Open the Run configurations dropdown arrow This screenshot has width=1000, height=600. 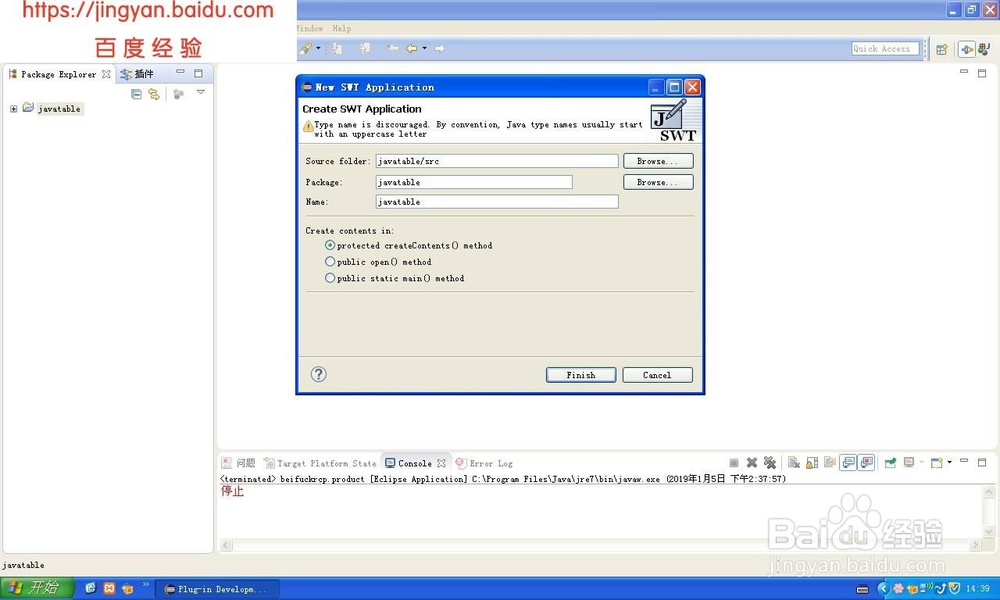[x=318, y=47]
